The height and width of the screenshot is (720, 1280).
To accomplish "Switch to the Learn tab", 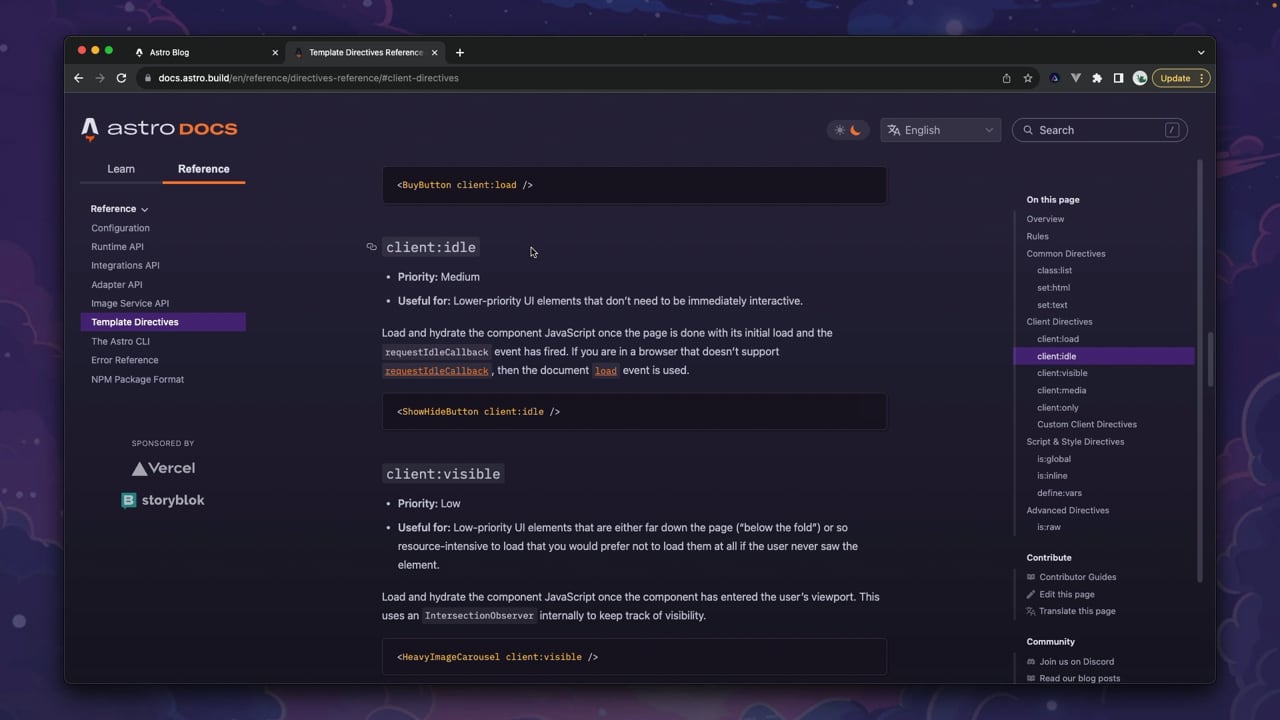I will click(121, 169).
